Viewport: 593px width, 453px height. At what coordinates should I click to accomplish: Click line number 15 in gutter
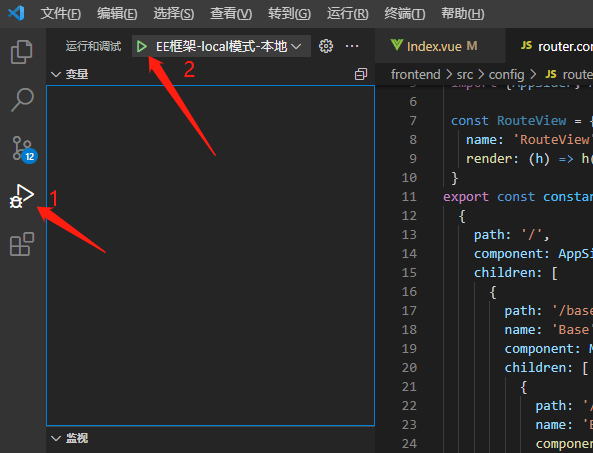(x=409, y=273)
